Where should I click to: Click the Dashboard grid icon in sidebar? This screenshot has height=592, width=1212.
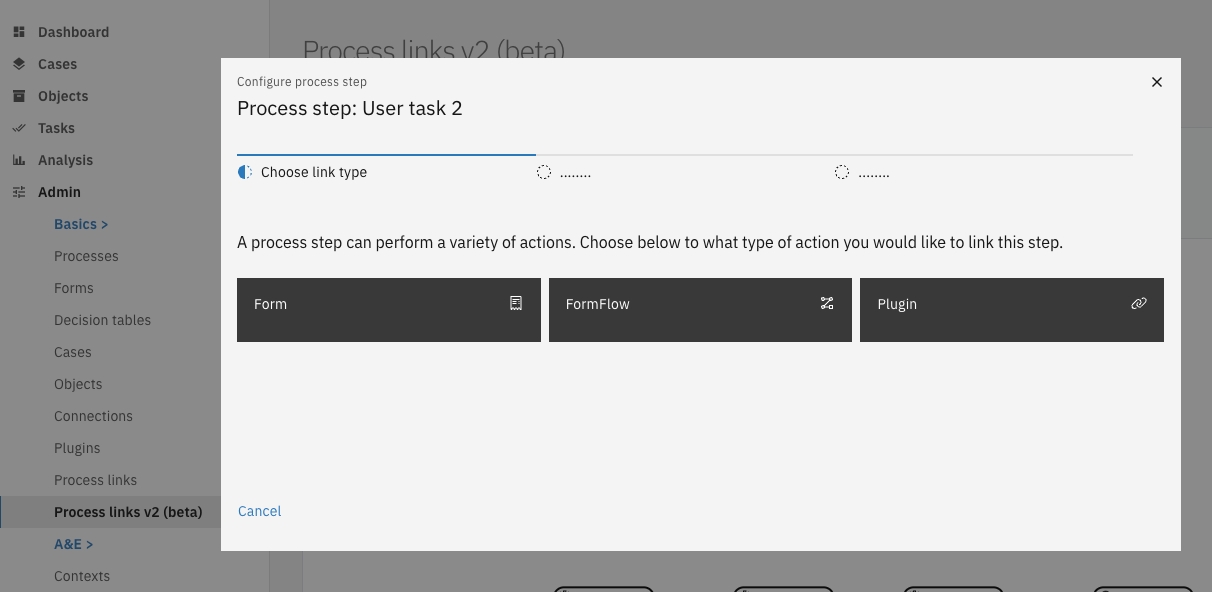(x=19, y=32)
